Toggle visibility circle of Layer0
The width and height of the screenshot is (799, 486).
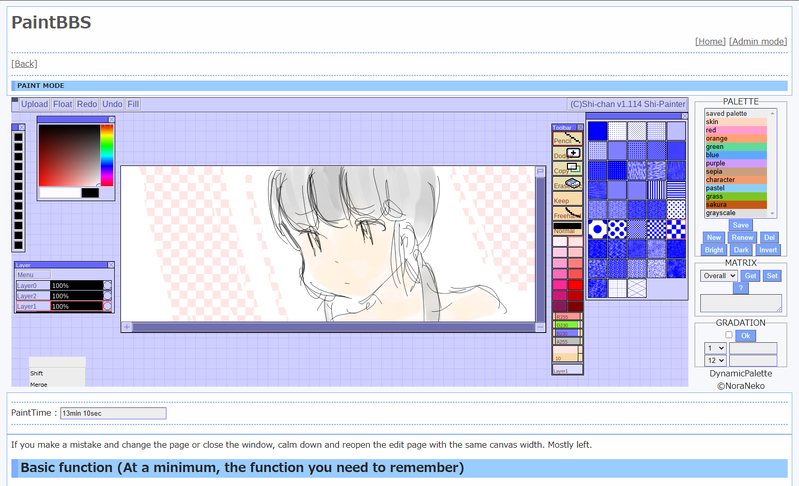(108, 285)
